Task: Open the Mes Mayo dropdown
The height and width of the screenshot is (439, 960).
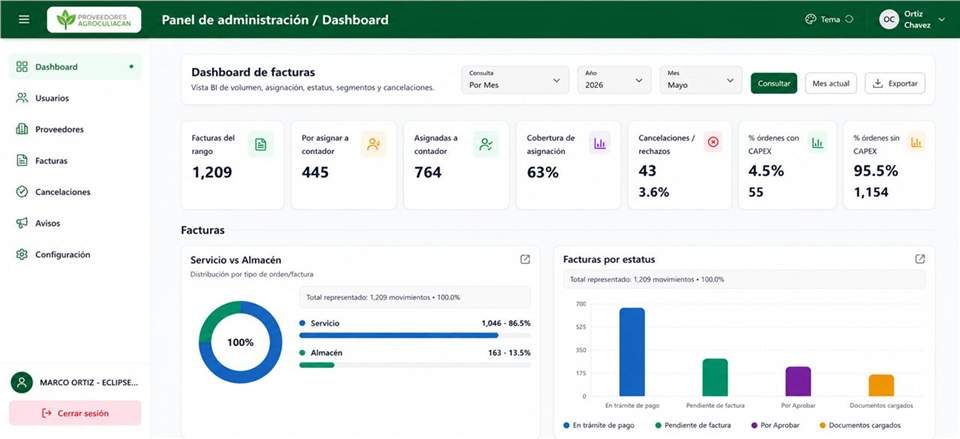Action: pyautogui.click(x=700, y=80)
